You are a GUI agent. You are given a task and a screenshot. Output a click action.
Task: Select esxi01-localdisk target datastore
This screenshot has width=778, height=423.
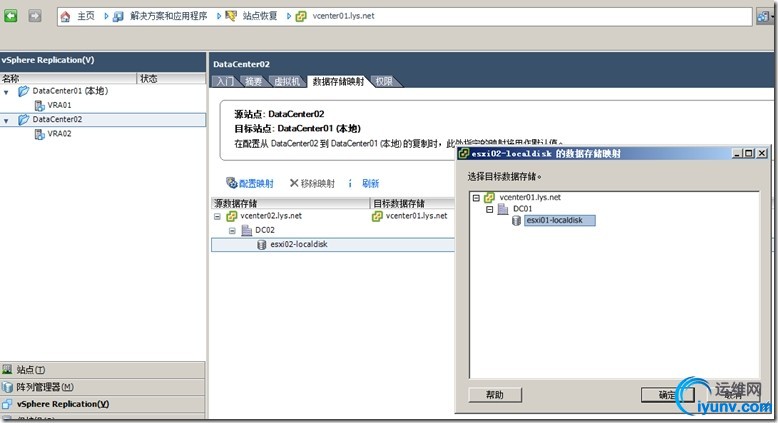[559, 220]
